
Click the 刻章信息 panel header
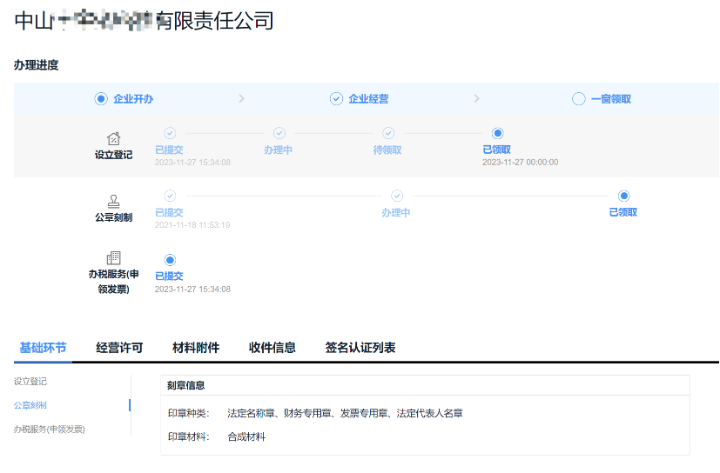(x=425, y=386)
